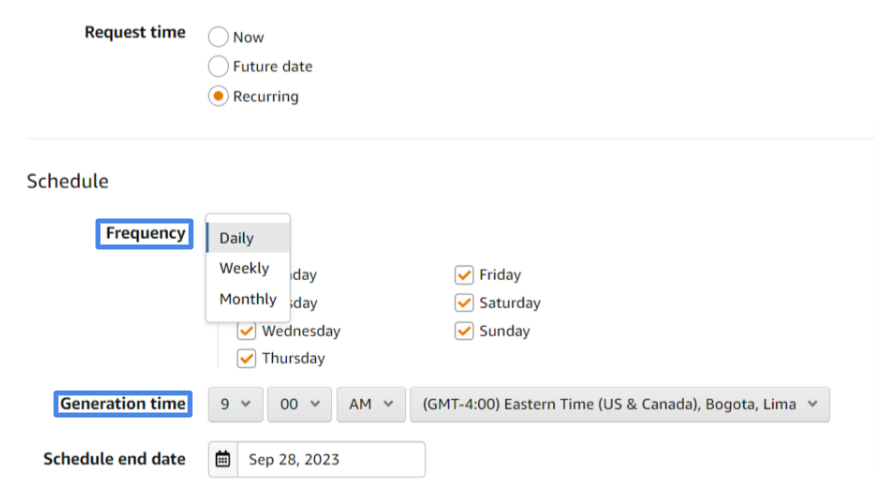Open the hour dropdown showing 9
Image resolution: width=875 pixels, height=492 pixels.
coord(235,404)
